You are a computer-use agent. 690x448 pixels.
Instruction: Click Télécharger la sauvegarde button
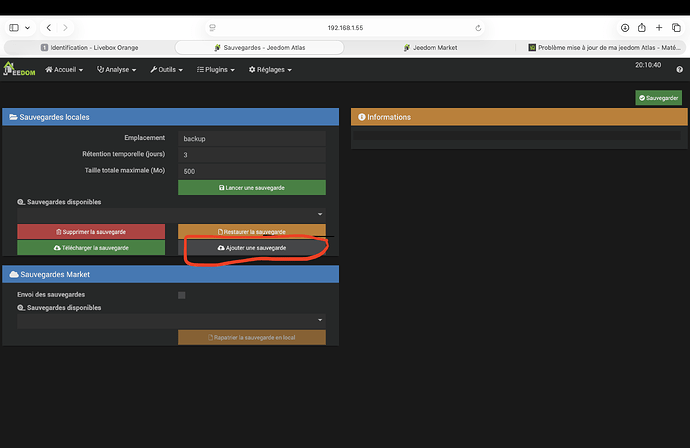click(x=91, y=248)
